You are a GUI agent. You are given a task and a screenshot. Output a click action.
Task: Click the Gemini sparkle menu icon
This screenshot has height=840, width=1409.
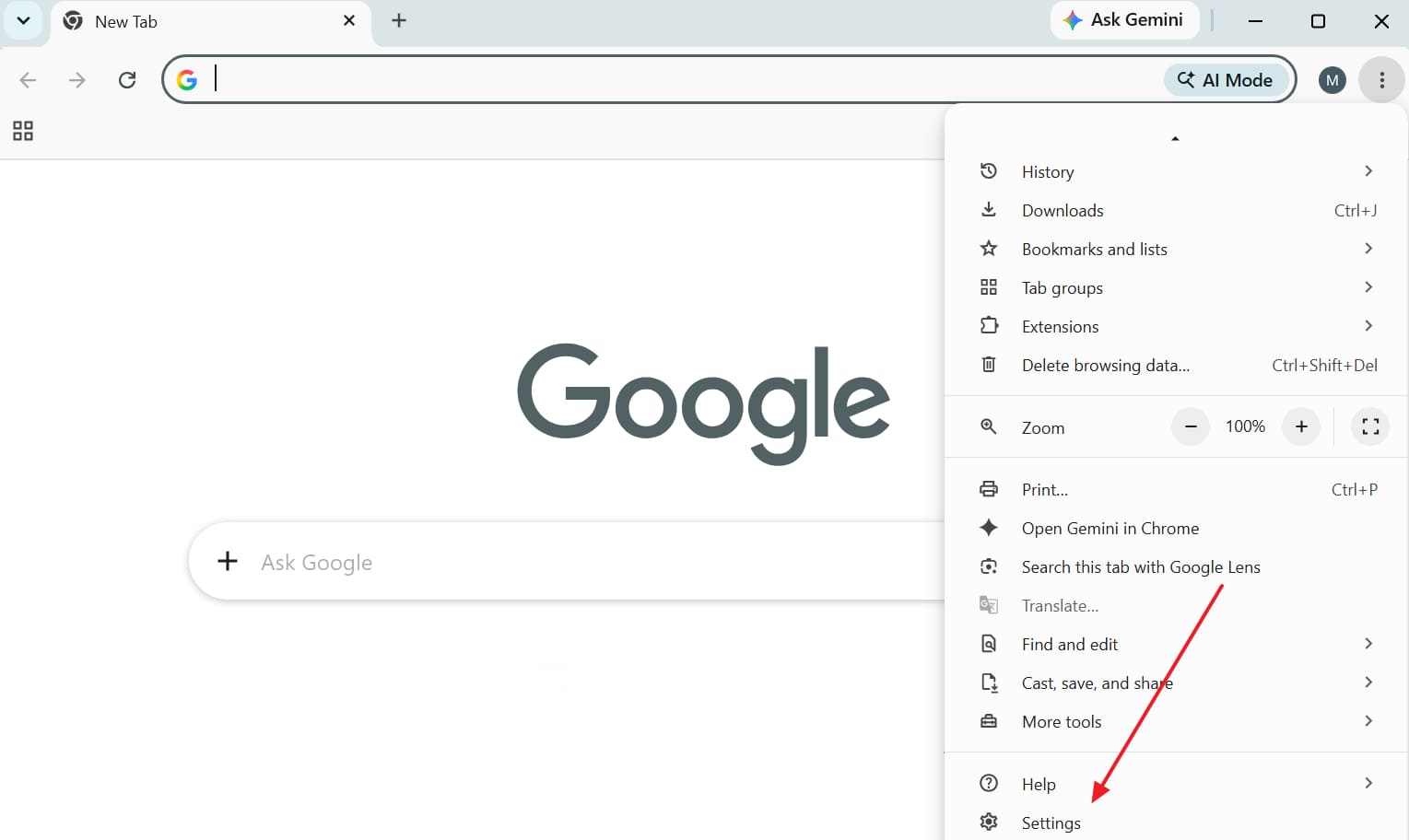989,527
